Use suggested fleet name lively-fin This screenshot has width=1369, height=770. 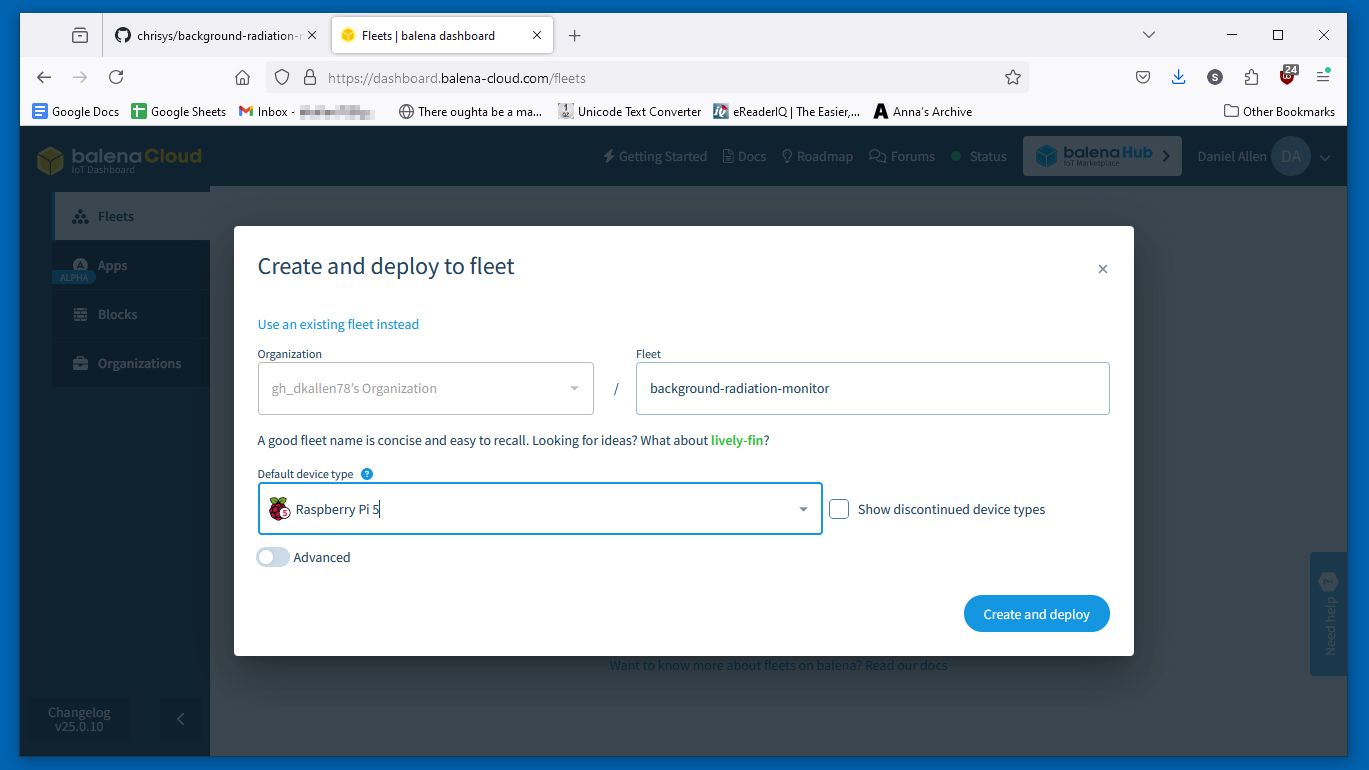coord(737,440)
